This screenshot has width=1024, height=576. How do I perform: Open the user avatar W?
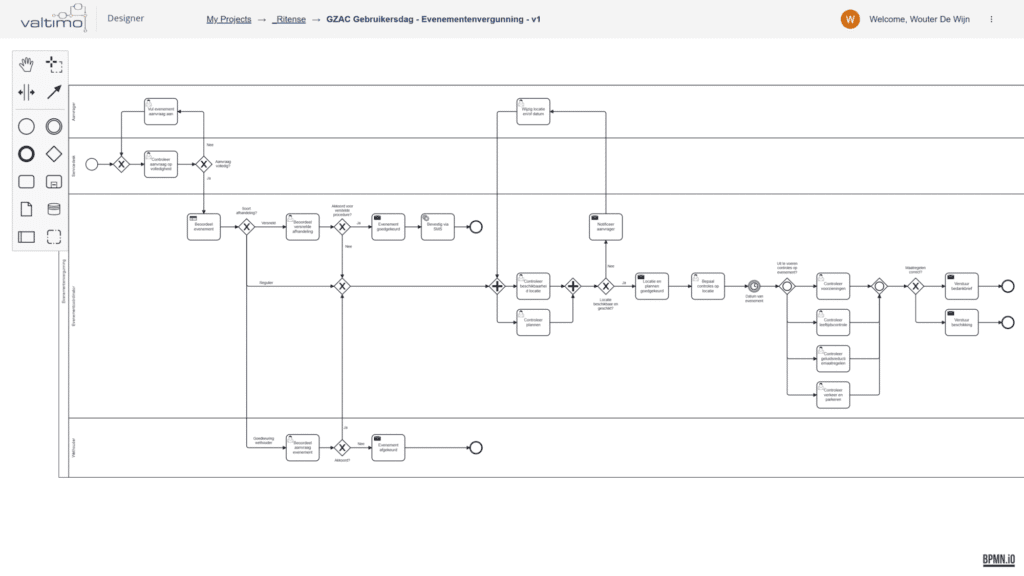tap(850, 19)
